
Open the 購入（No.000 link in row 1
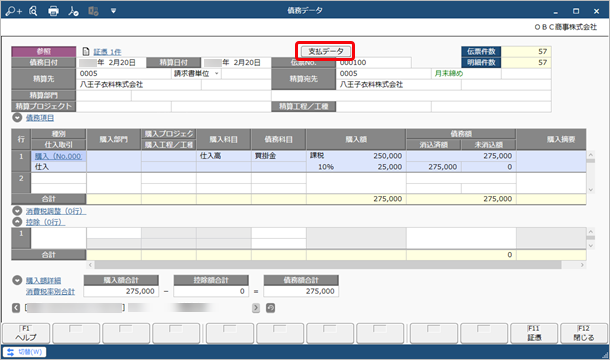pyautogui.click(x=58, y=156)
